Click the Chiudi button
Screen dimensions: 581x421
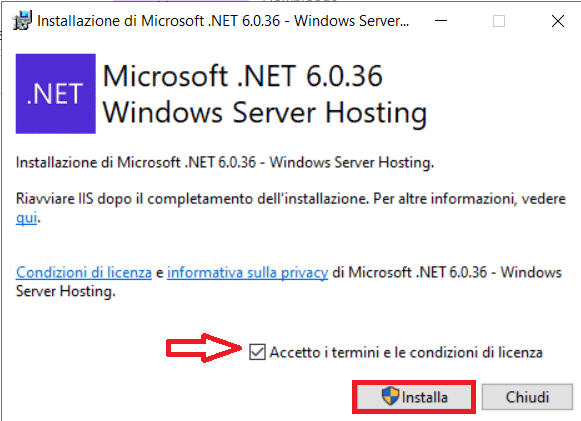click(527, 397)
